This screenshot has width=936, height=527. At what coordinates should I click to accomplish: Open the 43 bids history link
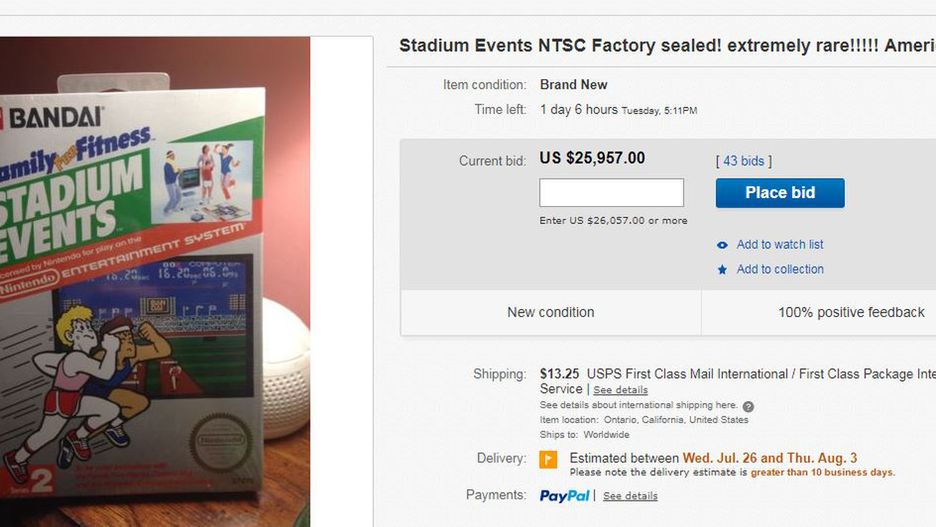pos(744,161)
